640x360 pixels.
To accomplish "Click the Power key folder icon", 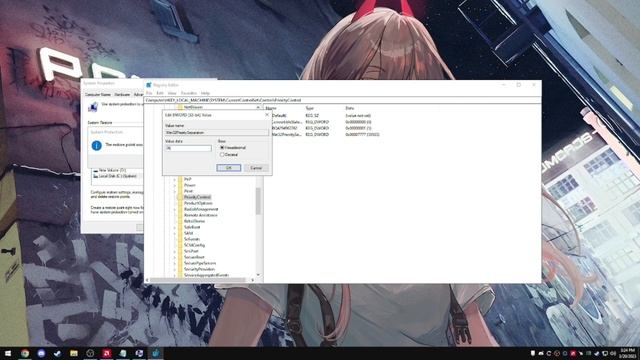I will [x=180, y=185].
